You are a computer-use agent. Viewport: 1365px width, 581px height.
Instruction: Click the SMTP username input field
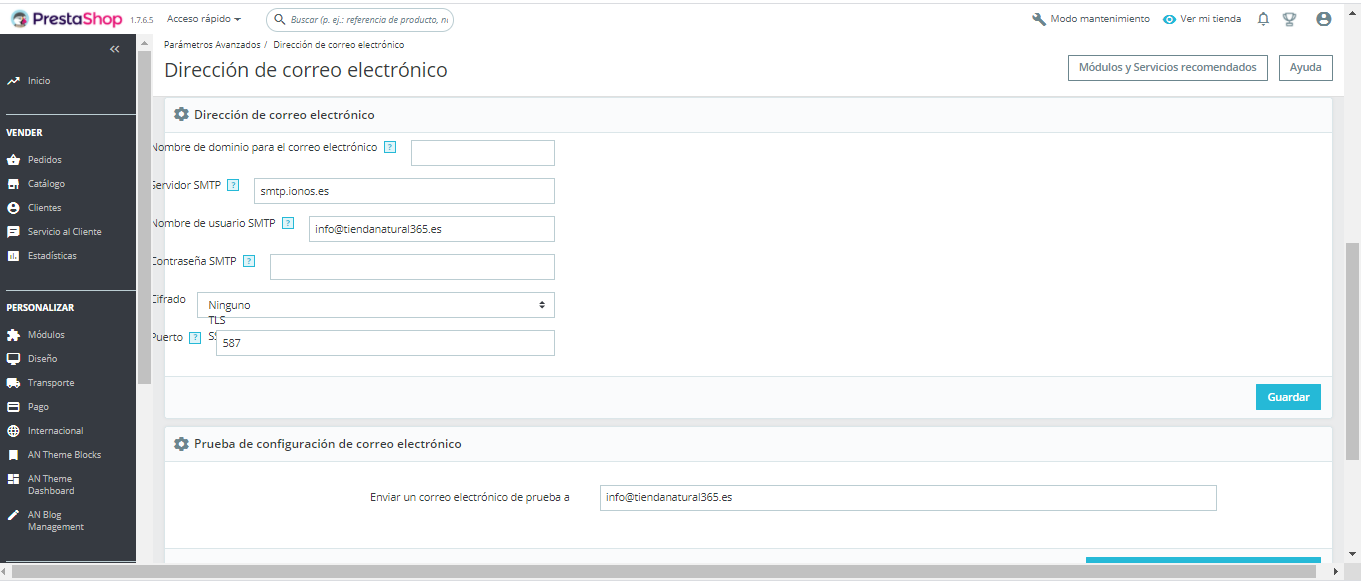(432, 229)
